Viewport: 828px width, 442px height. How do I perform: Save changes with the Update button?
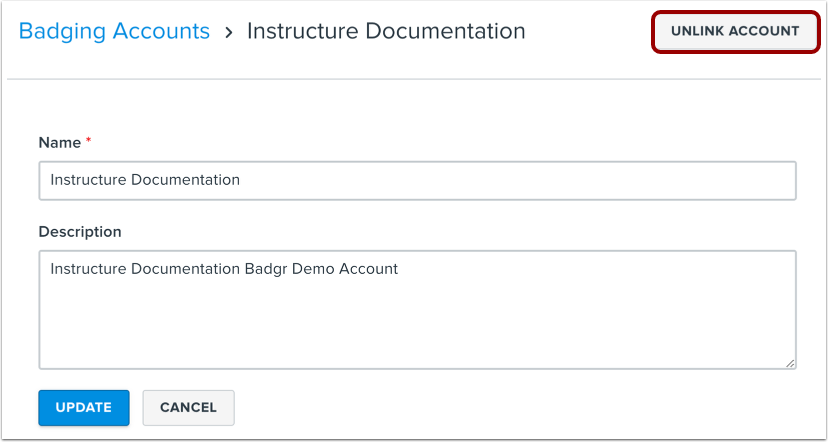point(84,407)
